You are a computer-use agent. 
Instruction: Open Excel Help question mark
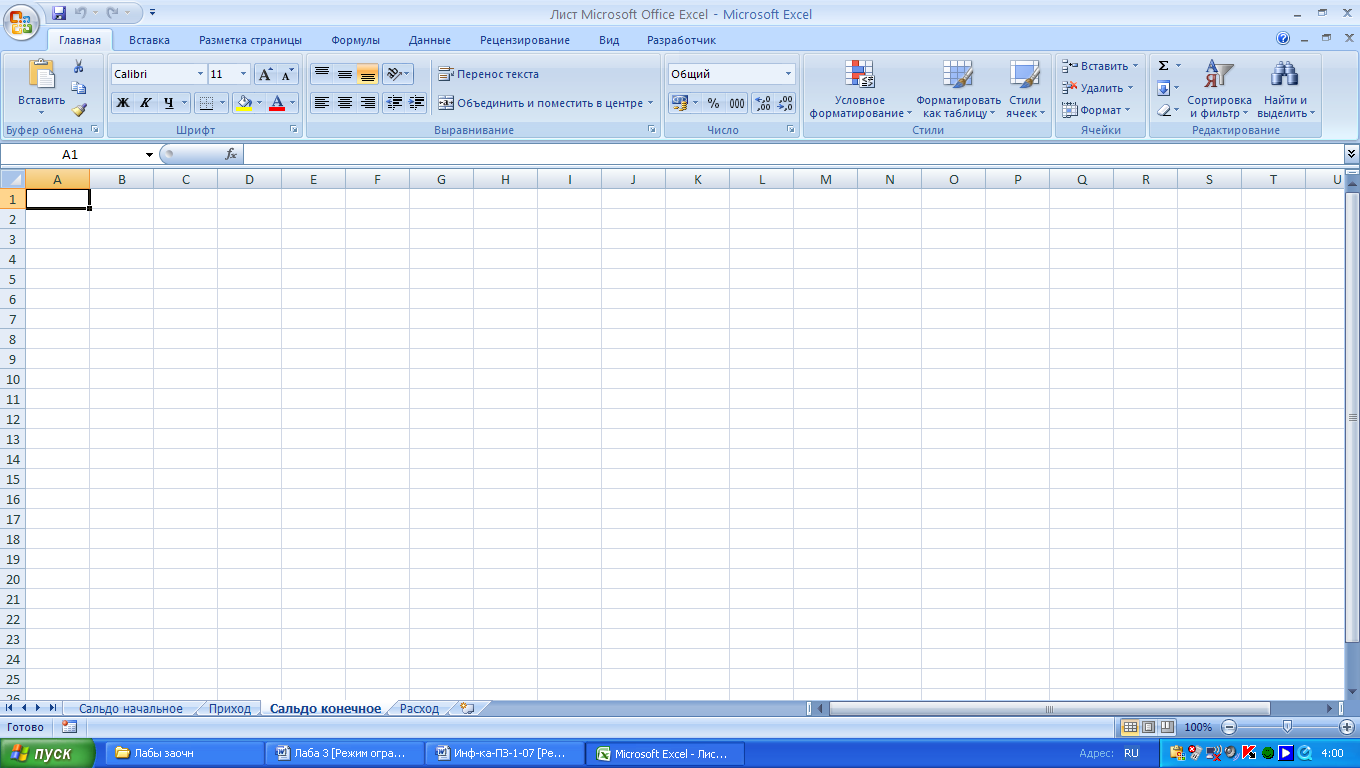1283,39
